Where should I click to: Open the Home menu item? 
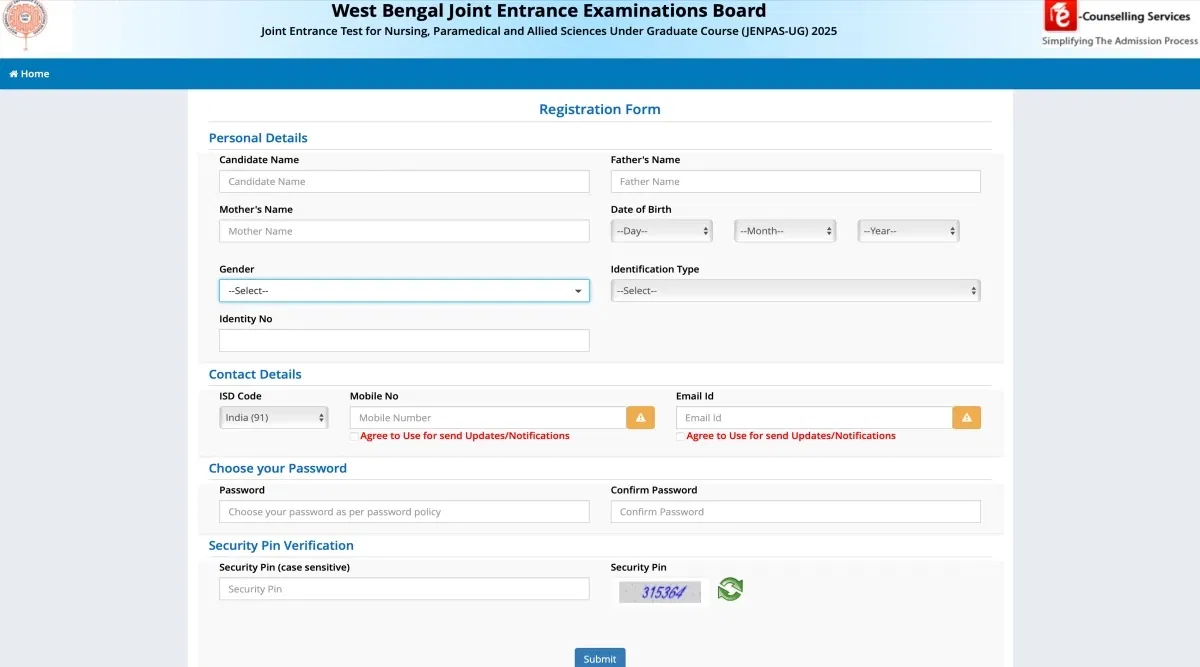coord(29,74)
